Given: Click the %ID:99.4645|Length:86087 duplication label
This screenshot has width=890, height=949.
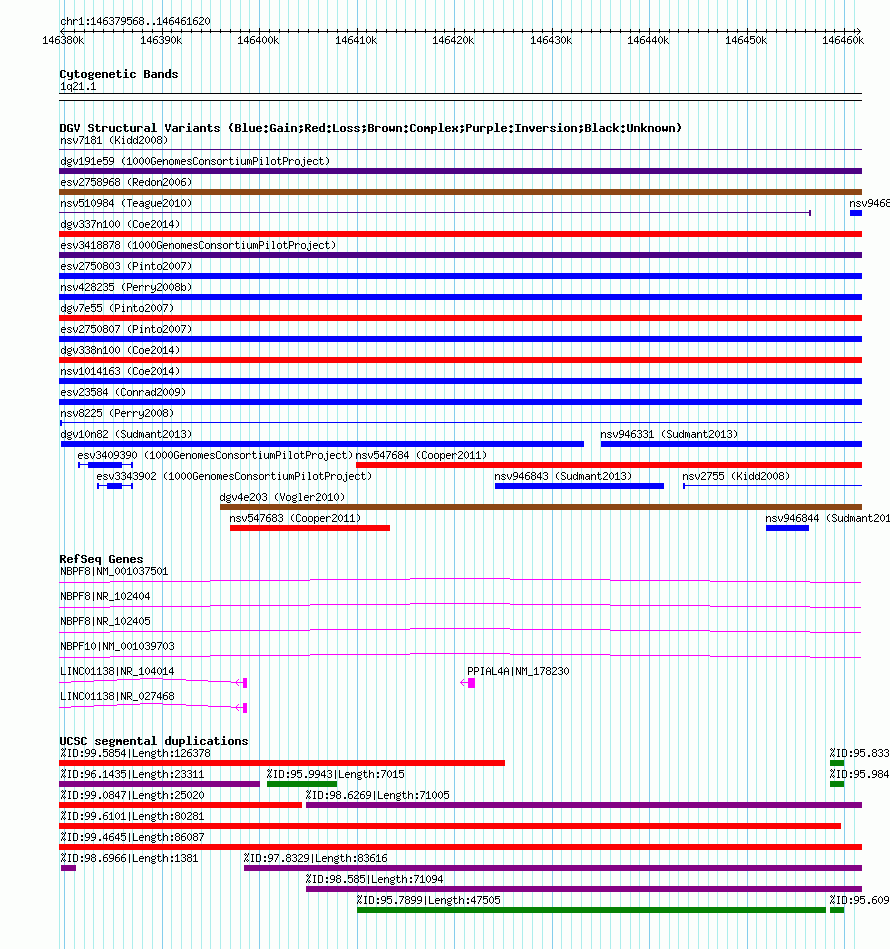Looking at the screenshot, I should [132, 838].
